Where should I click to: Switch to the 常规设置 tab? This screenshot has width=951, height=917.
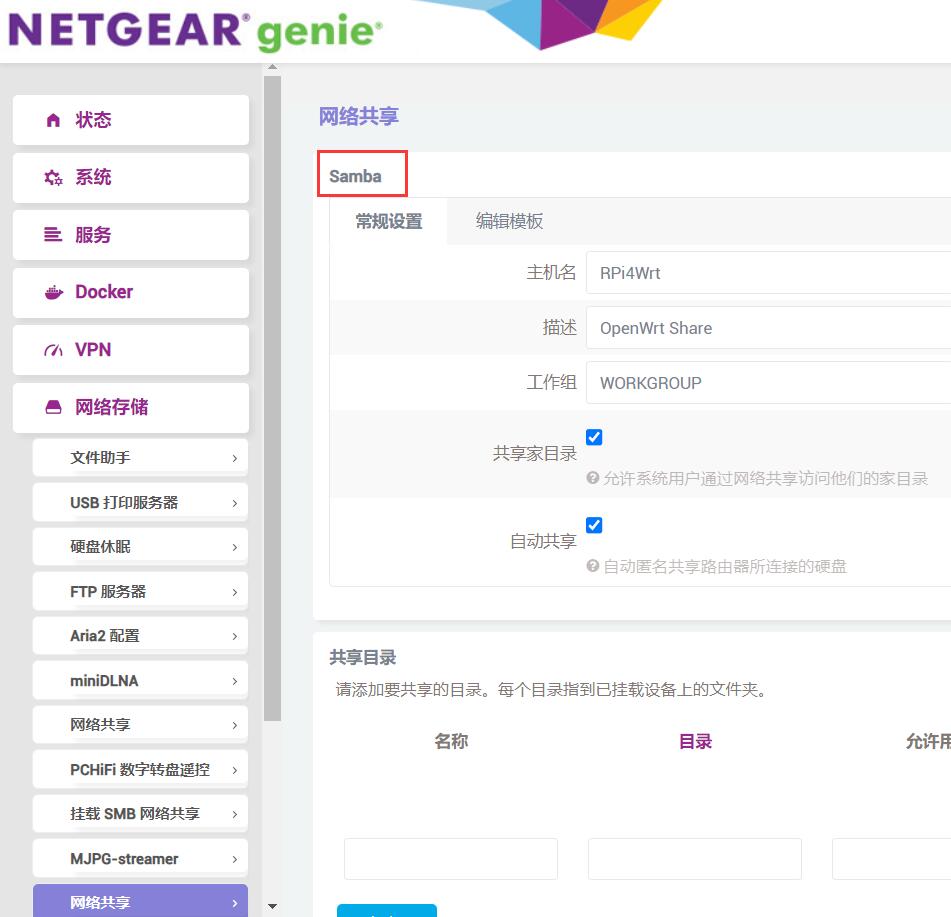point(389,221)
